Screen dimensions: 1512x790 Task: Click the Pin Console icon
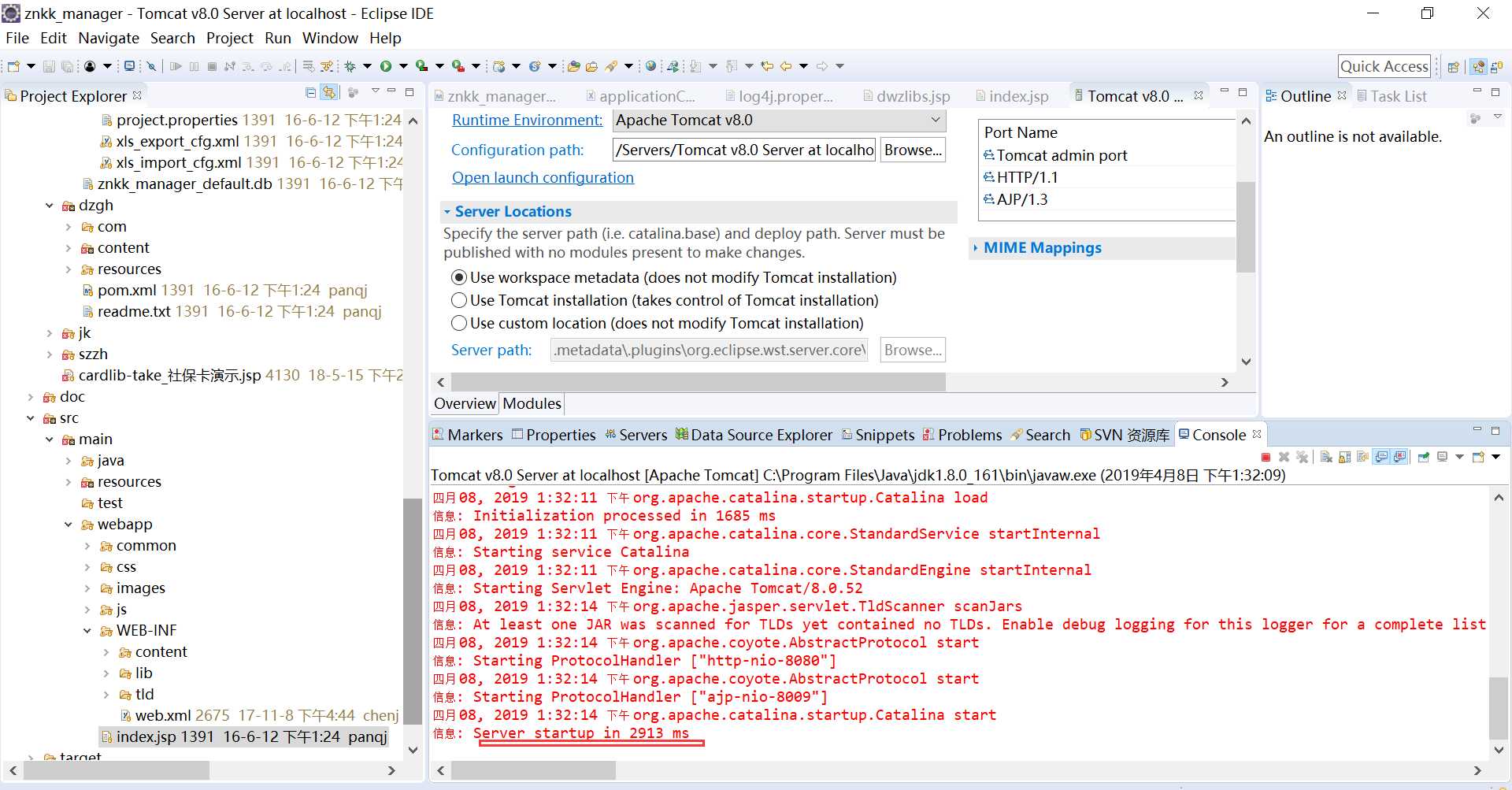[1424, 457]
